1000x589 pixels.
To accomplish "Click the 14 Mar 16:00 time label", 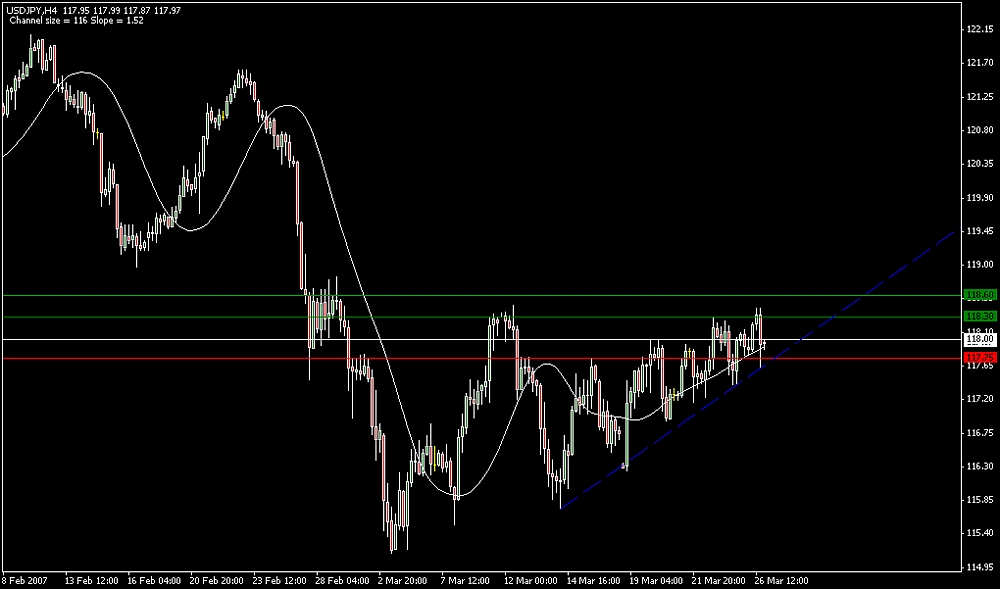I will 592,580.
